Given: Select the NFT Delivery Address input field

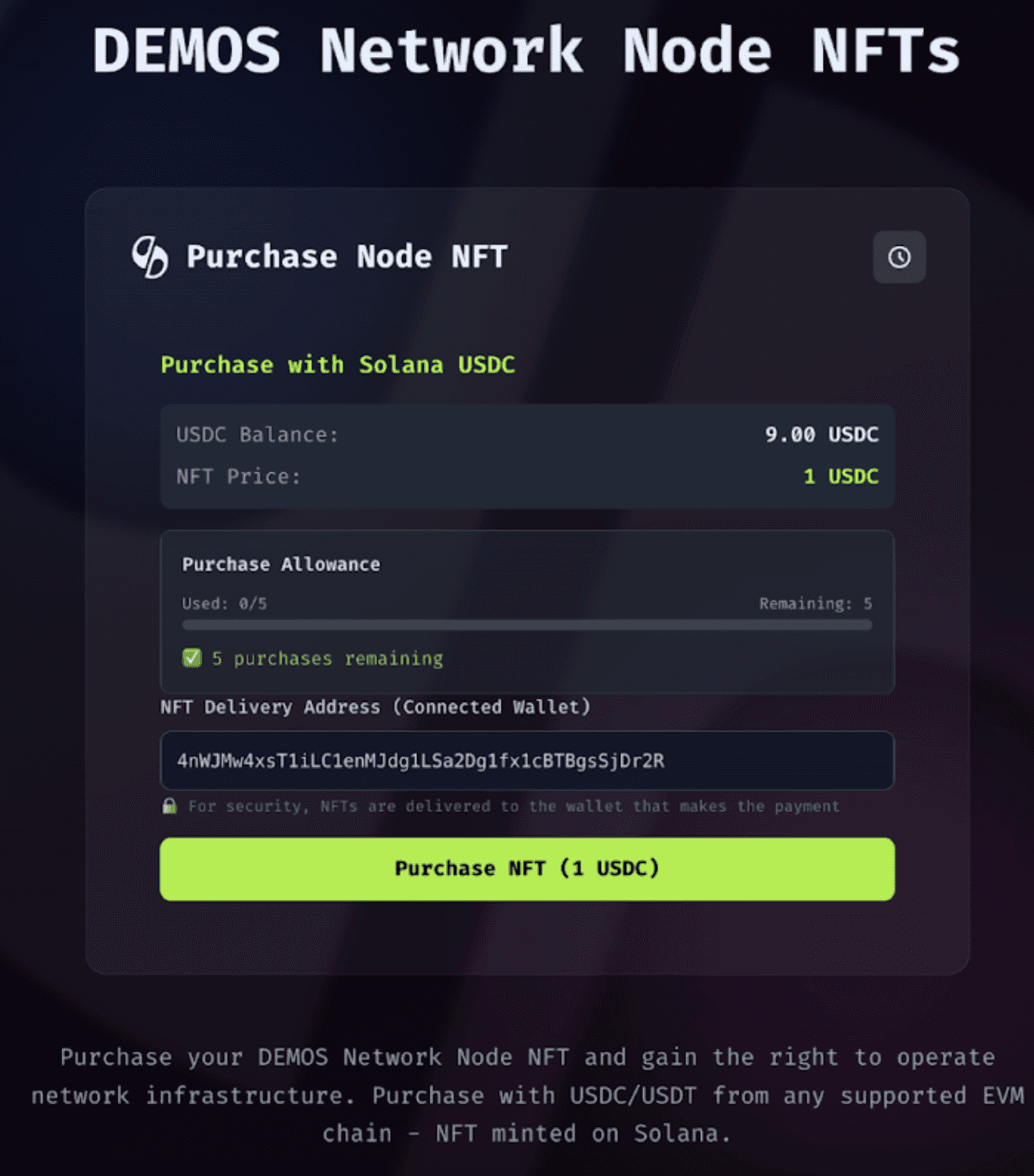Looking at the screenshot, I should (x=528, y=761).
